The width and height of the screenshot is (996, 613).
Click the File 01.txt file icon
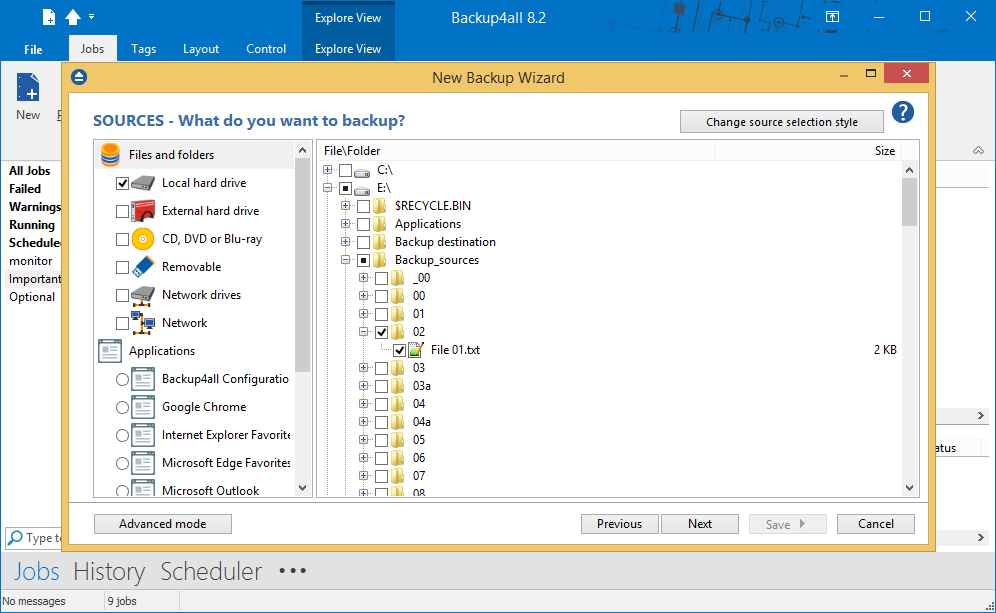pyautogui.click(x=417, y=350)
